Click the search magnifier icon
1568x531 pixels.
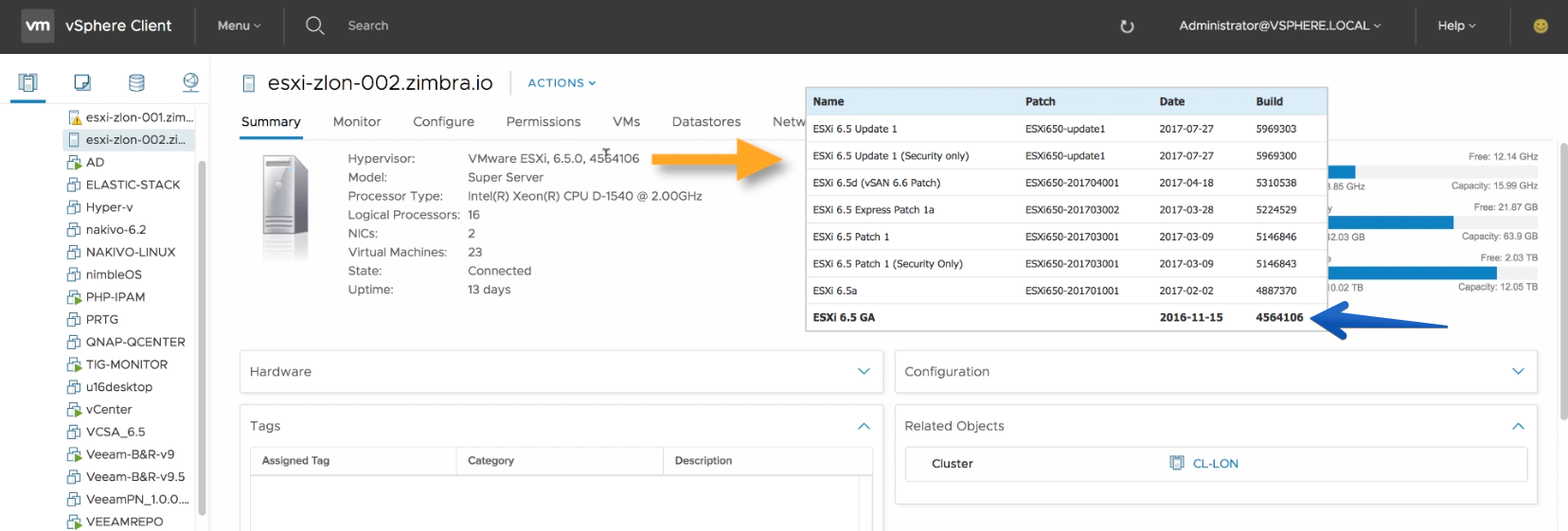tap(315, 26)
